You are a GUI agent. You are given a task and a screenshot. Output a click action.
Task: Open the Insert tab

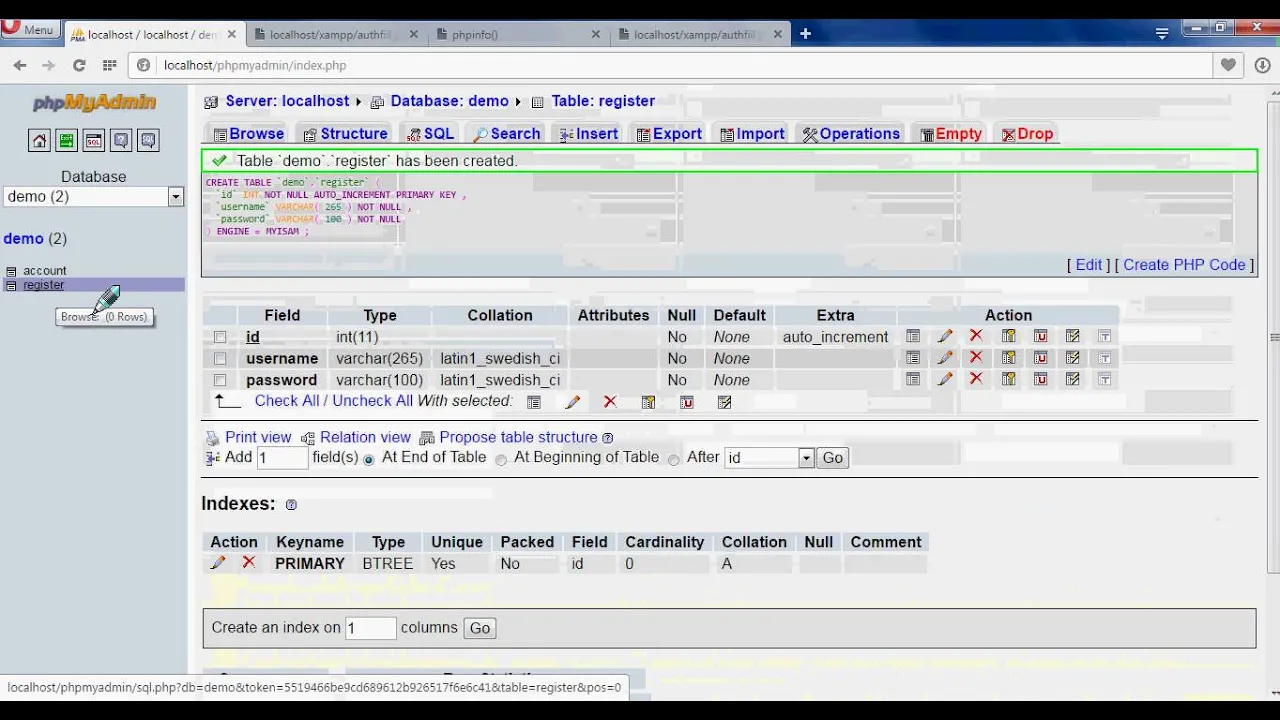pyautogui.click(x=589, y=134)
